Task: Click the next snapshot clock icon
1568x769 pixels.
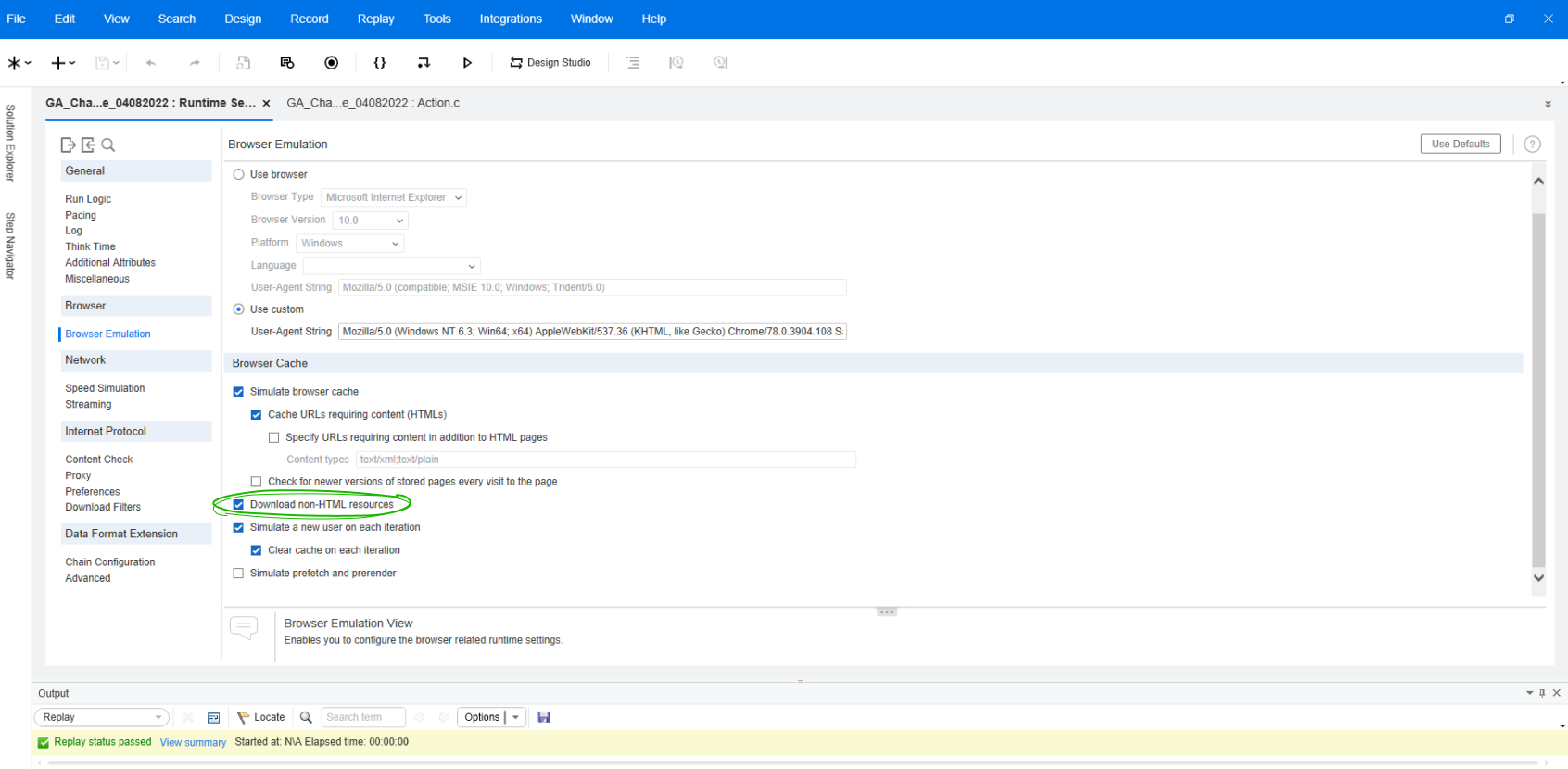Action: pos(721,63)
